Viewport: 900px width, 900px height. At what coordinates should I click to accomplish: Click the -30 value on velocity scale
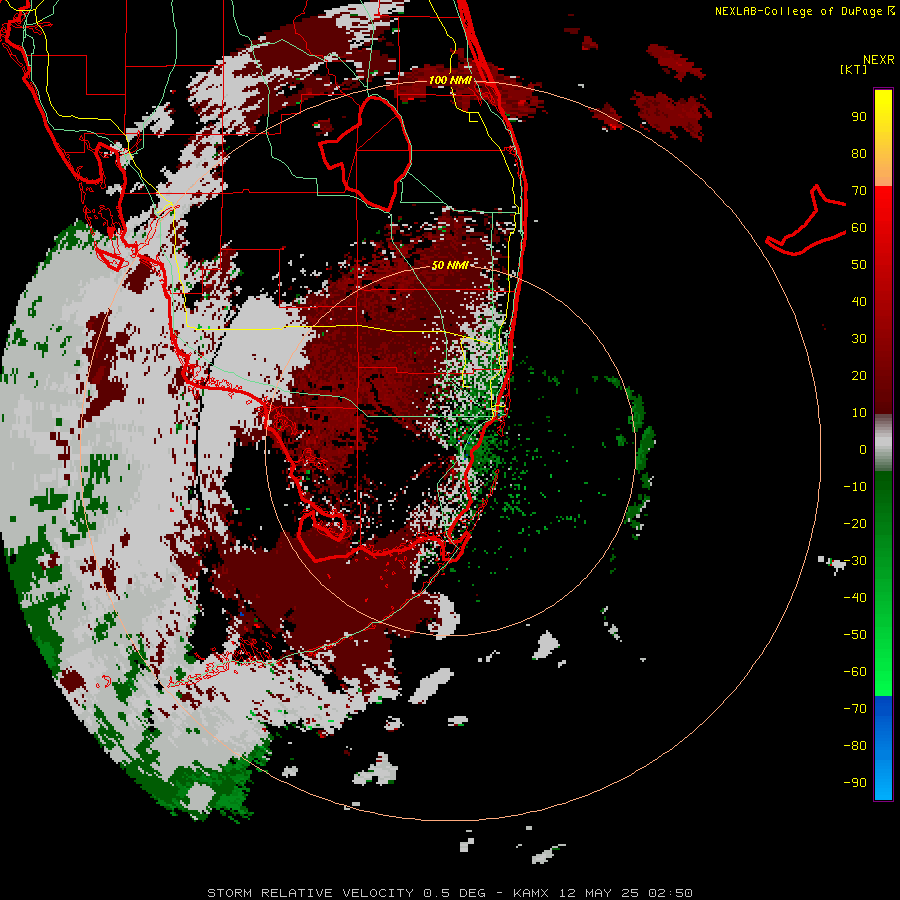[855, 561]
